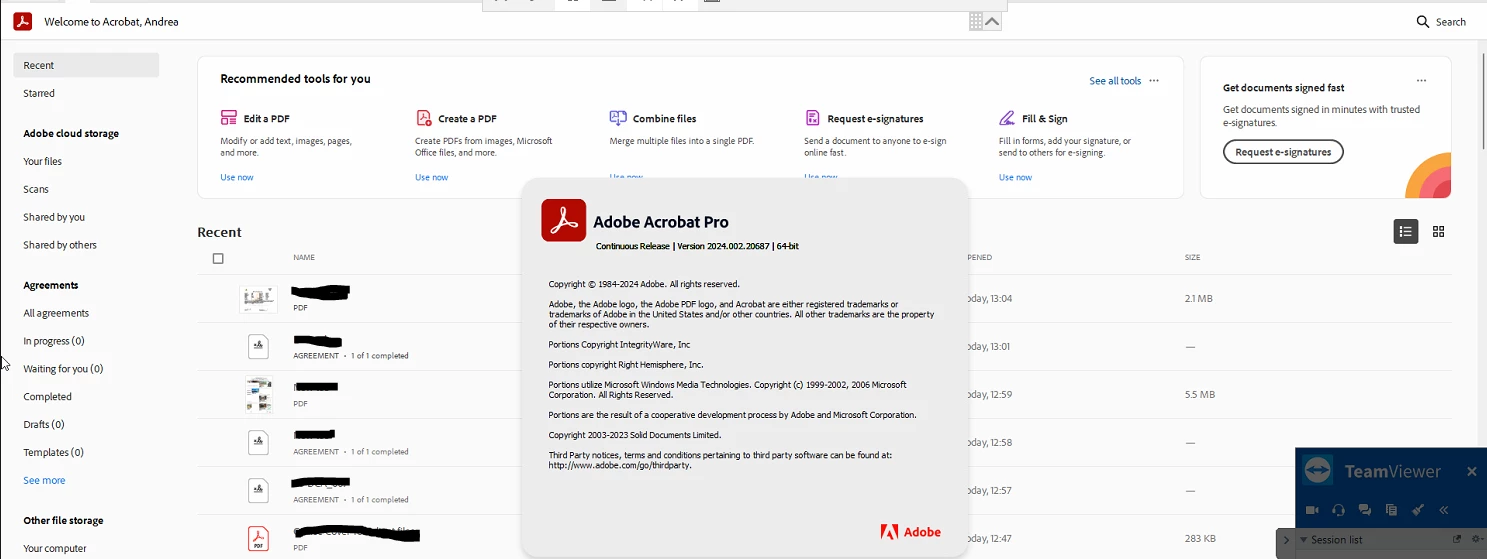The height and width of the screenshot is (559, 1487).
Task: Click the TeamViewer headset audio icon
Action: [x=1339, y=510]
